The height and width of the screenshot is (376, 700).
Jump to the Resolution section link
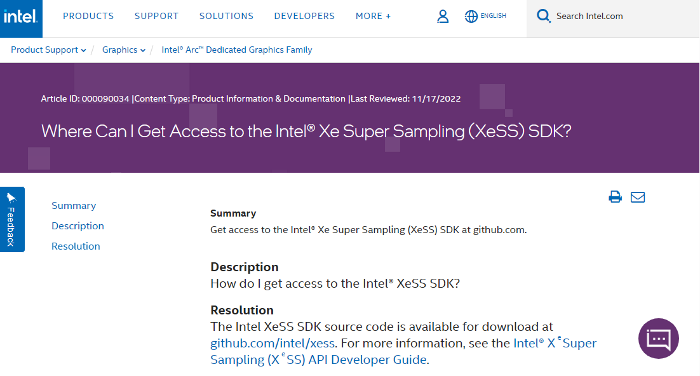point(76,246)
